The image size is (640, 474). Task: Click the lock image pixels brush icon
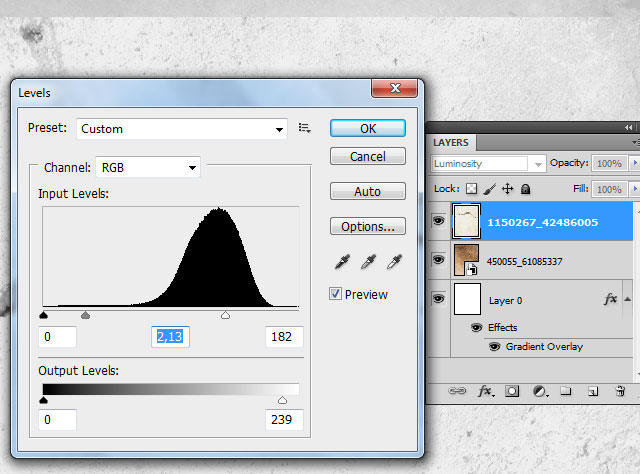[489, 189]
